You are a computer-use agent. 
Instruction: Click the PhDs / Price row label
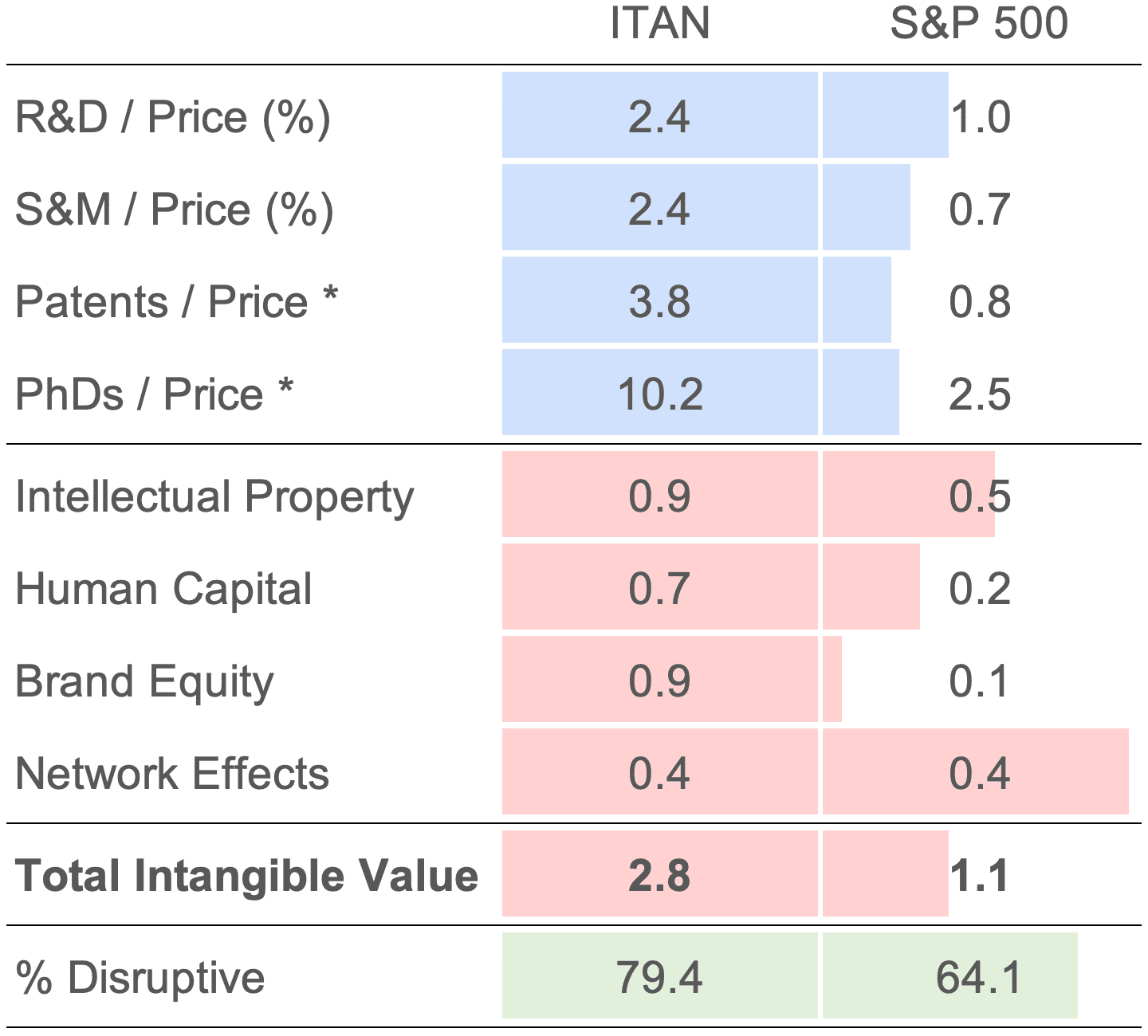click(154, 394)
